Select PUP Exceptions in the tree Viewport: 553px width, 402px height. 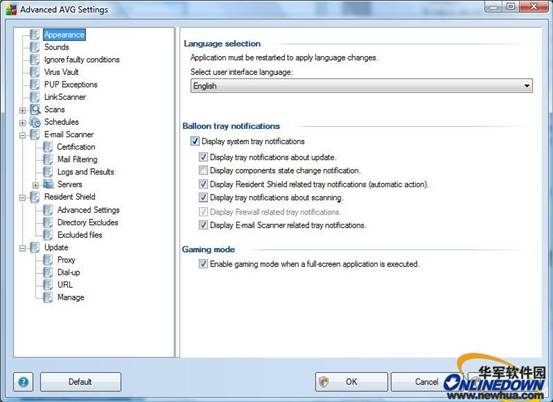point(71,85)
